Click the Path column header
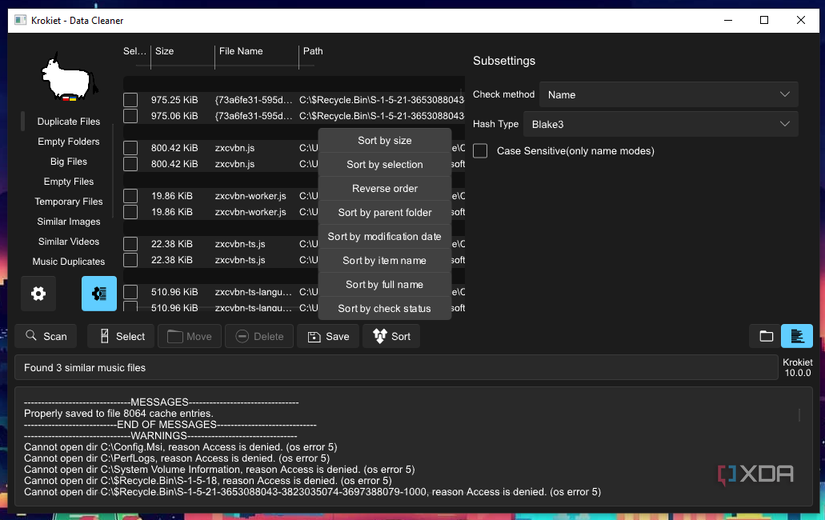The image size is (825, 520). (x=313, y=51)
